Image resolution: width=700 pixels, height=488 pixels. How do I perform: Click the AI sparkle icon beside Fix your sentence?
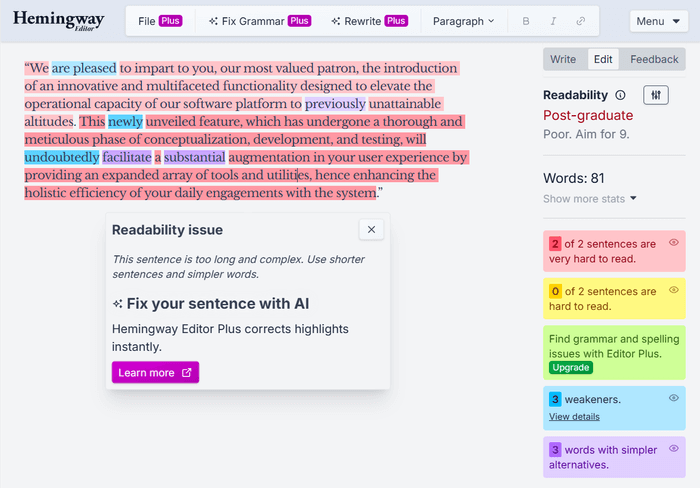pyautogui.click(x=117, y=304)
